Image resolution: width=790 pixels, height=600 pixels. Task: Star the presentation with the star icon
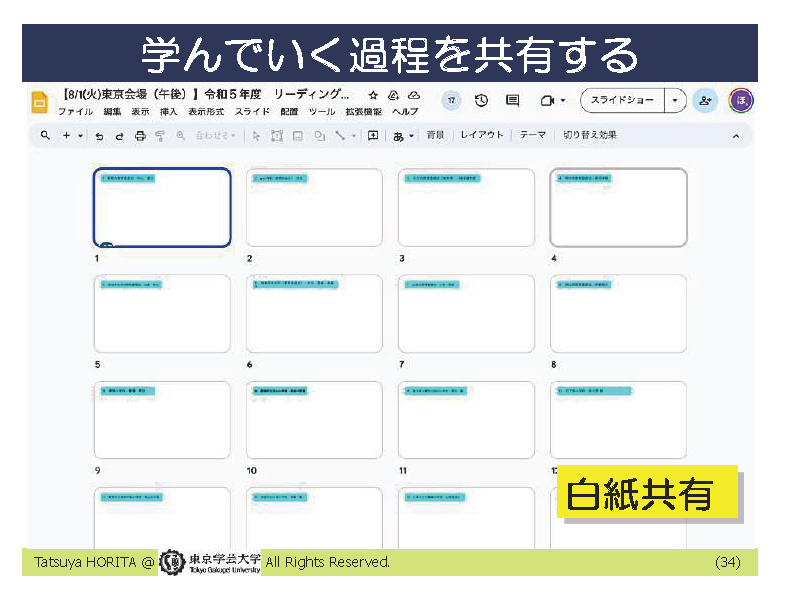[373, 95]
